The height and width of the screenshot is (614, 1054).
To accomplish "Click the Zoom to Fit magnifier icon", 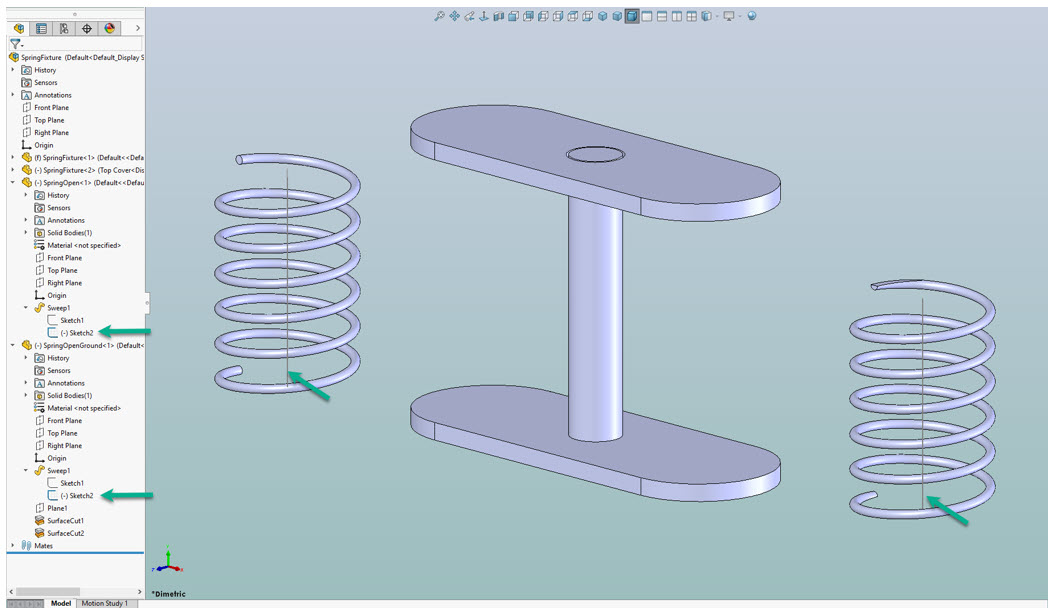I will click(x=439, y=16).
